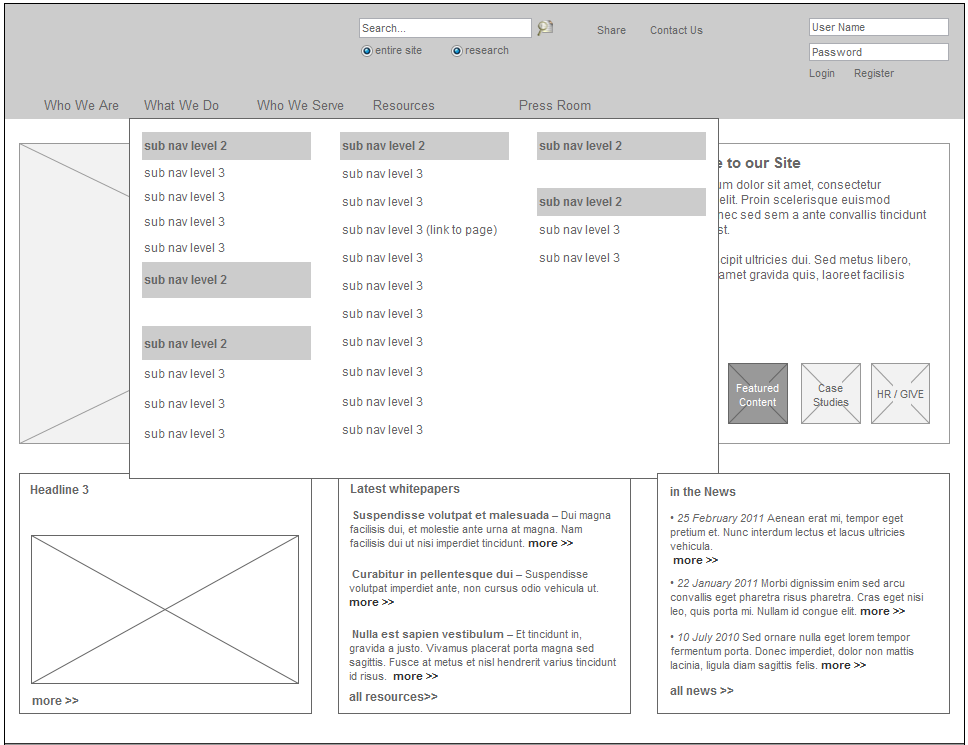Screen dimensions: 968x745
Task: Click the Register link
Action: pyautogui.click(x=874, y=73)
